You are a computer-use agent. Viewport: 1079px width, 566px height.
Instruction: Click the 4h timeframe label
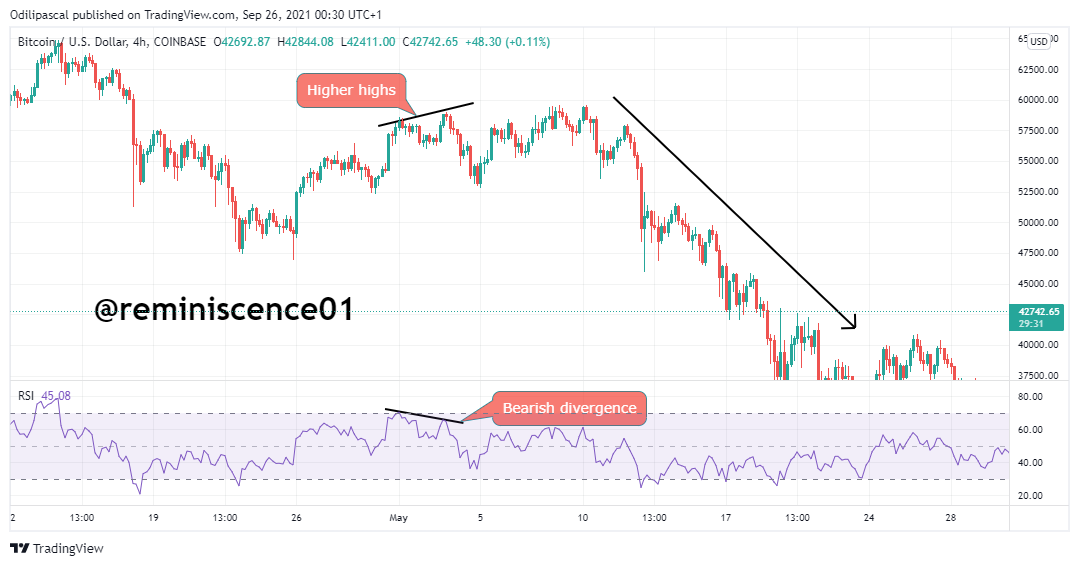[140, 42]
